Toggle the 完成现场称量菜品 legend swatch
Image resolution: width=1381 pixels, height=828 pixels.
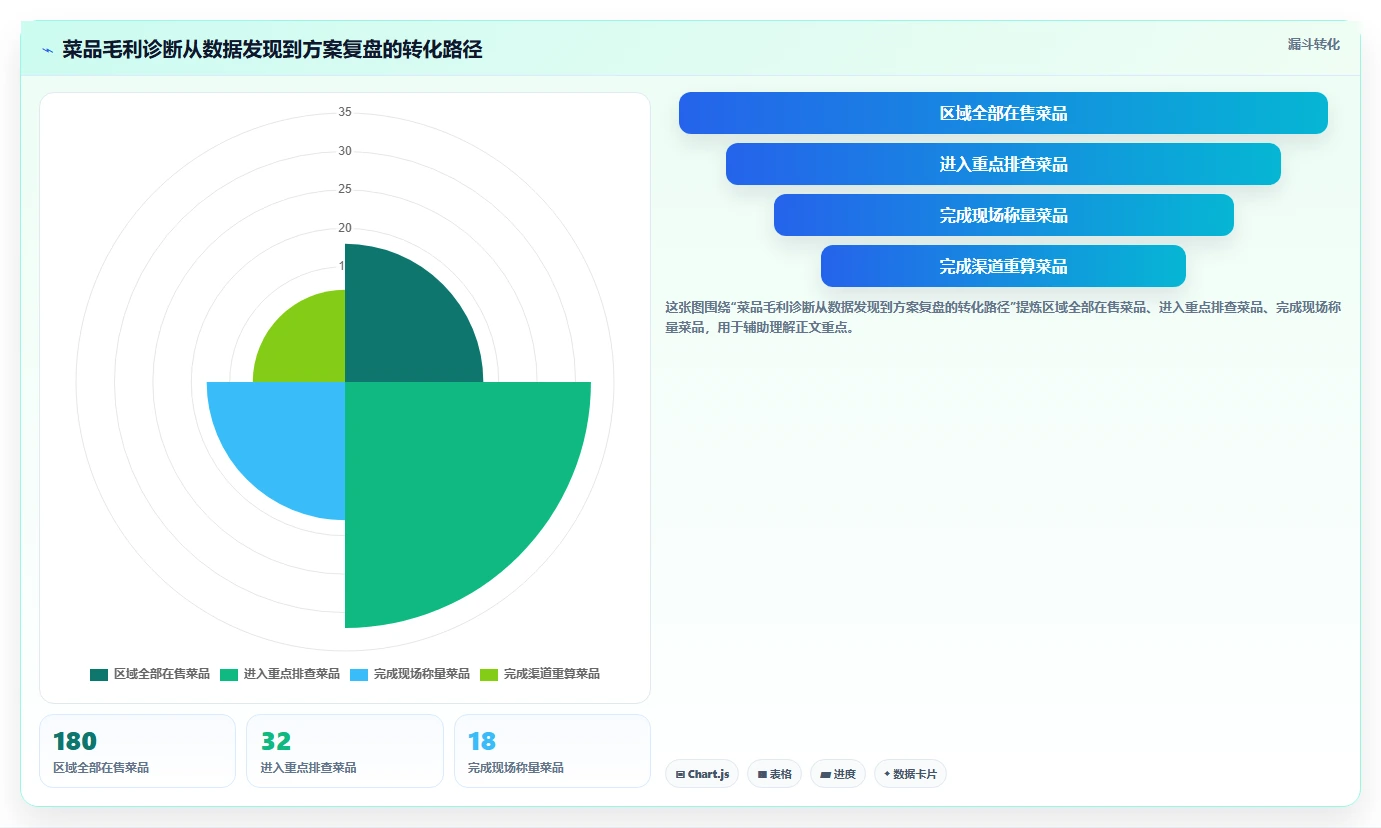358,674
